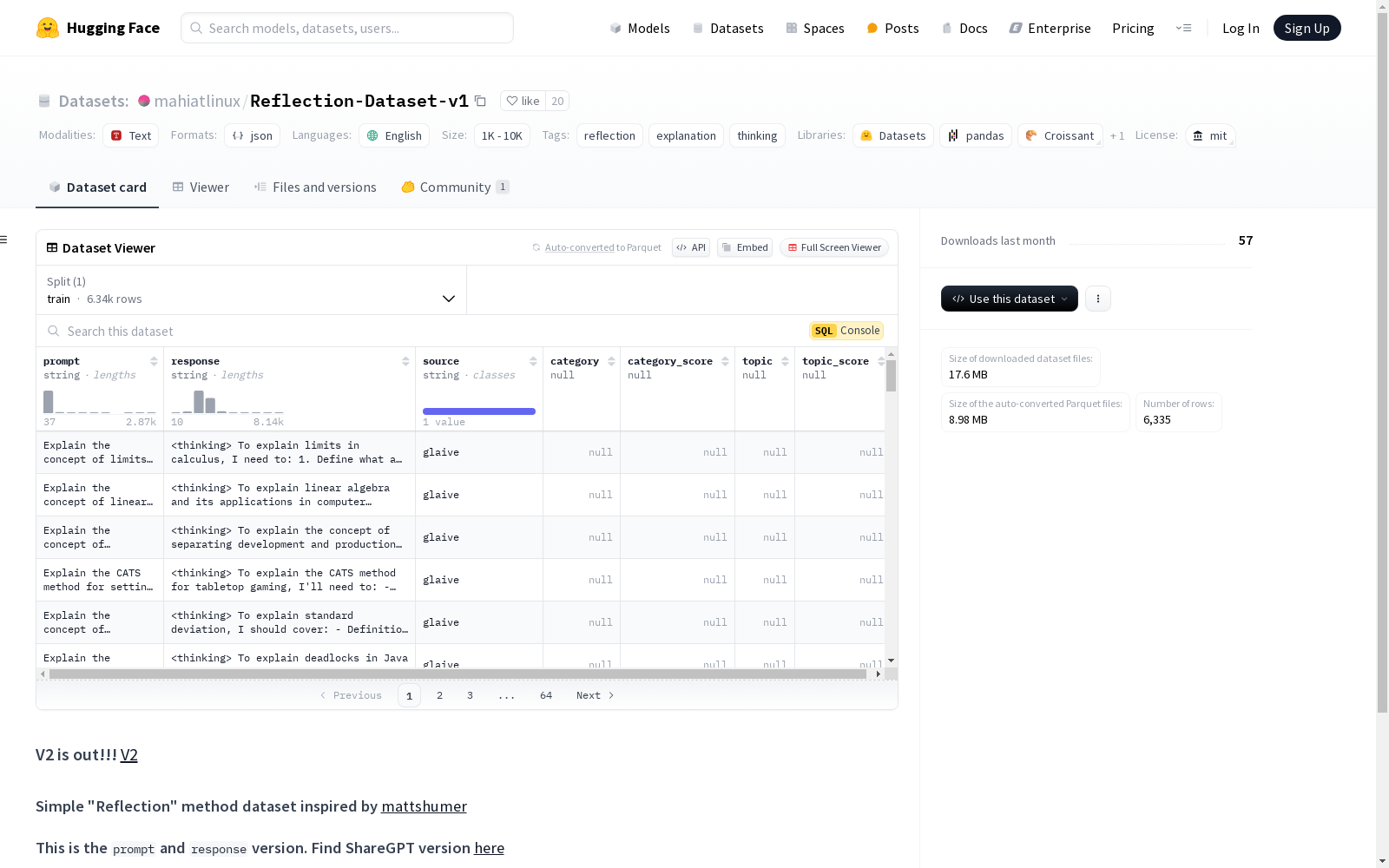Image resolution: width=1389 pixels, height=868 pixels.
Task: Click the Hugging Face logo icon
Action: click(48, 28)
